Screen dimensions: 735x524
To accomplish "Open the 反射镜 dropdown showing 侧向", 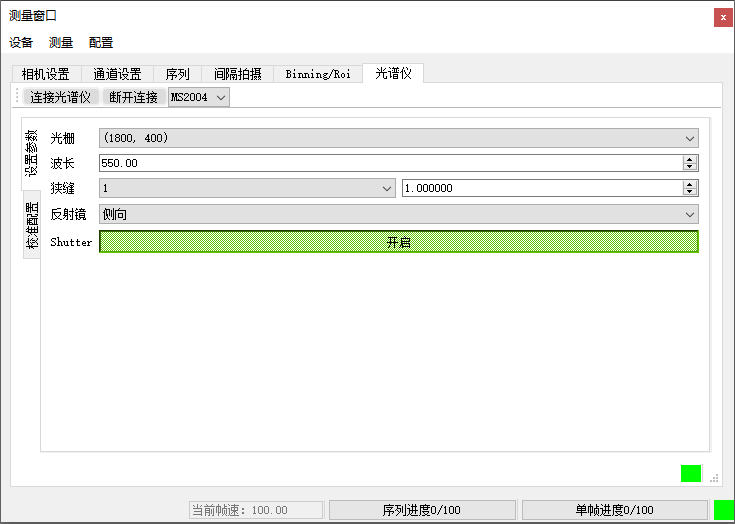I will tap(398, 214).
